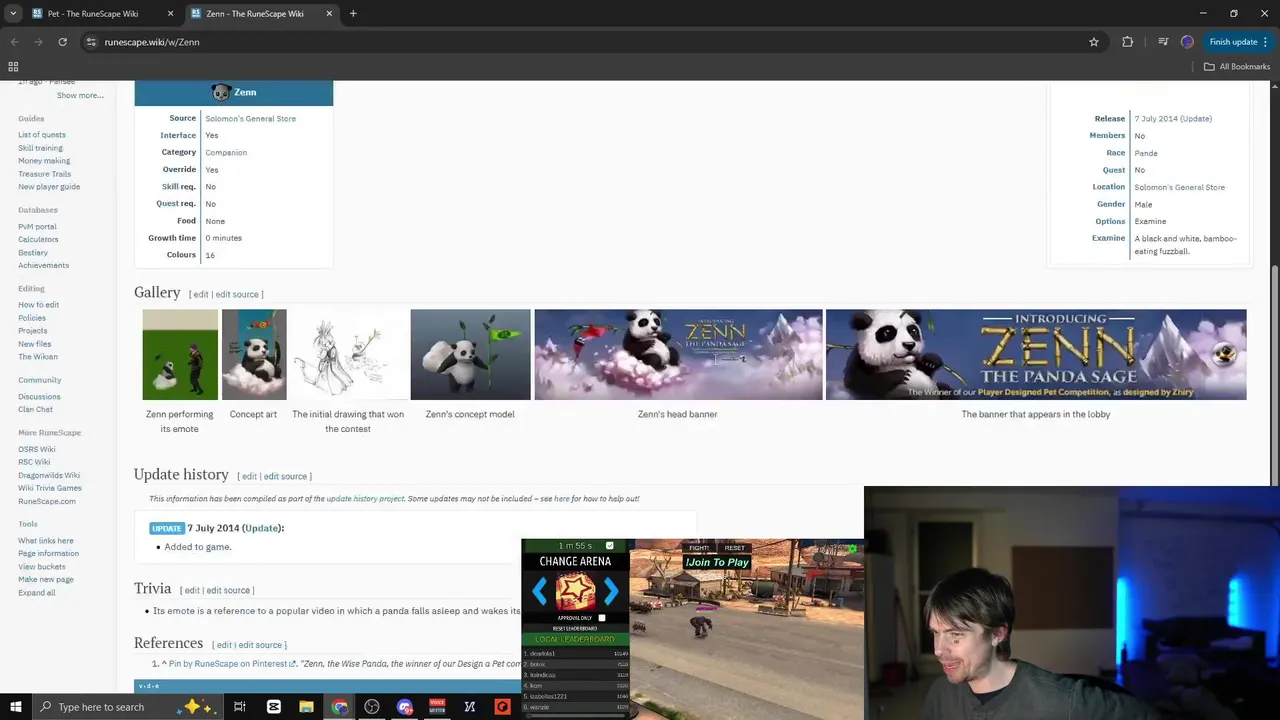Screen dimensions: 1280x720
Task: Go to Skill training guide
Action: tap(40, 148)
